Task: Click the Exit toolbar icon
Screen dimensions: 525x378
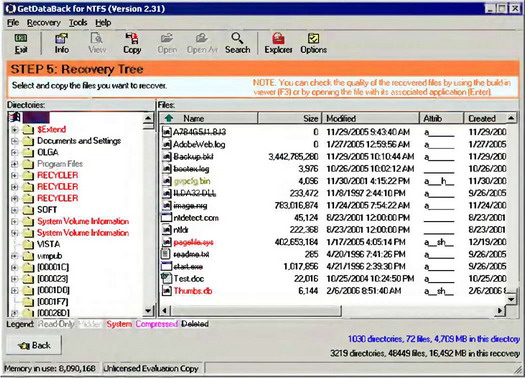Action: pyautogui.click(x=21, y=39)
